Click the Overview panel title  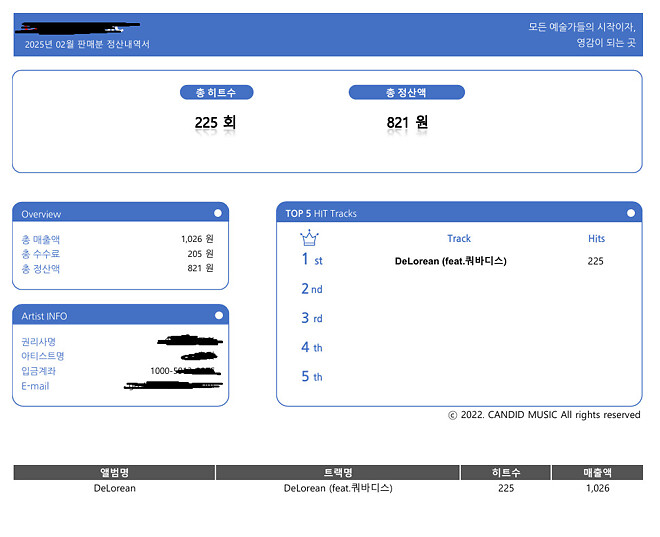(41, 214)
